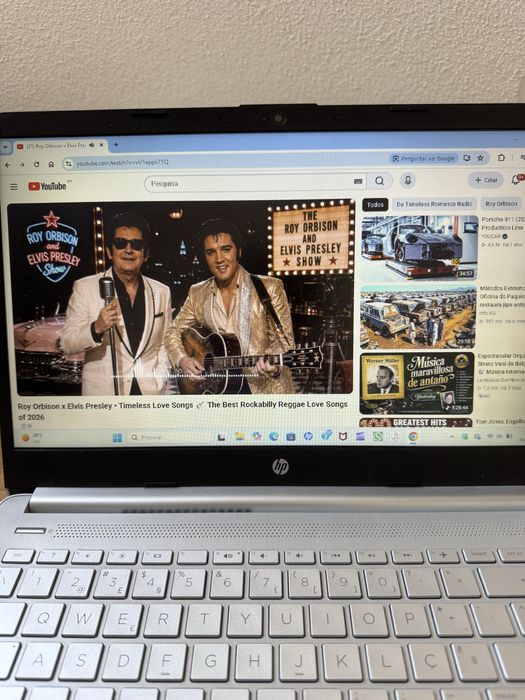Image resolution: width=525 pixels, height=700 pixels.
Task: Click Perguntar ao Google button
Action: [424, 158]
